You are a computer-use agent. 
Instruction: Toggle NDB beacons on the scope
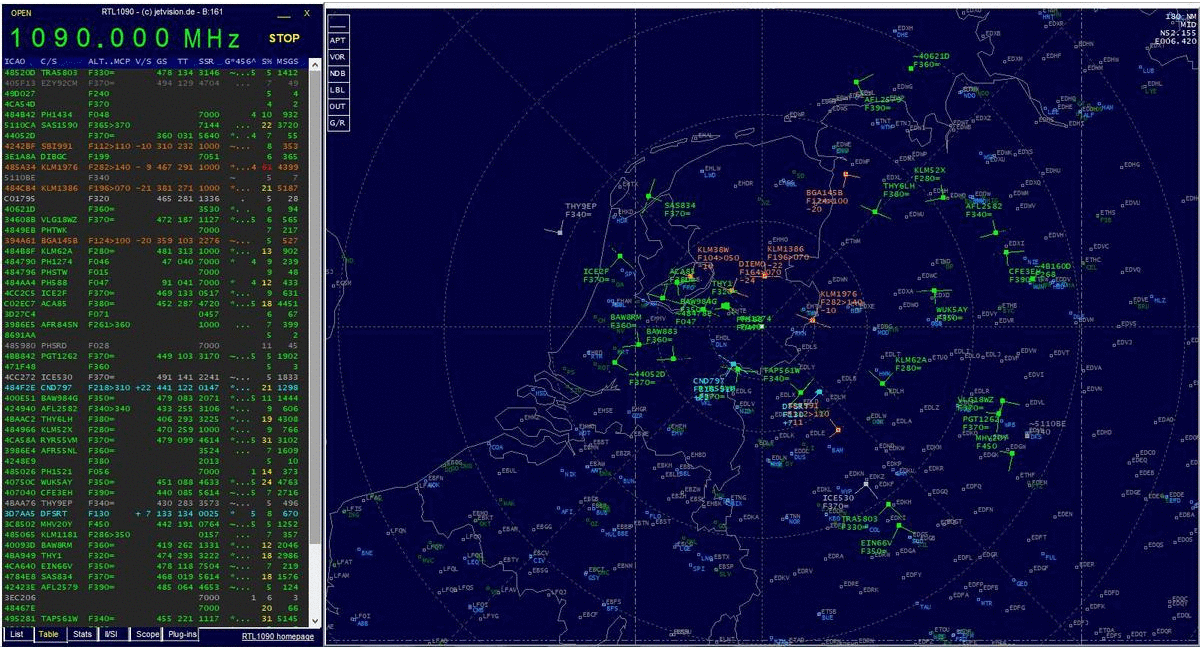coord(338,73)
